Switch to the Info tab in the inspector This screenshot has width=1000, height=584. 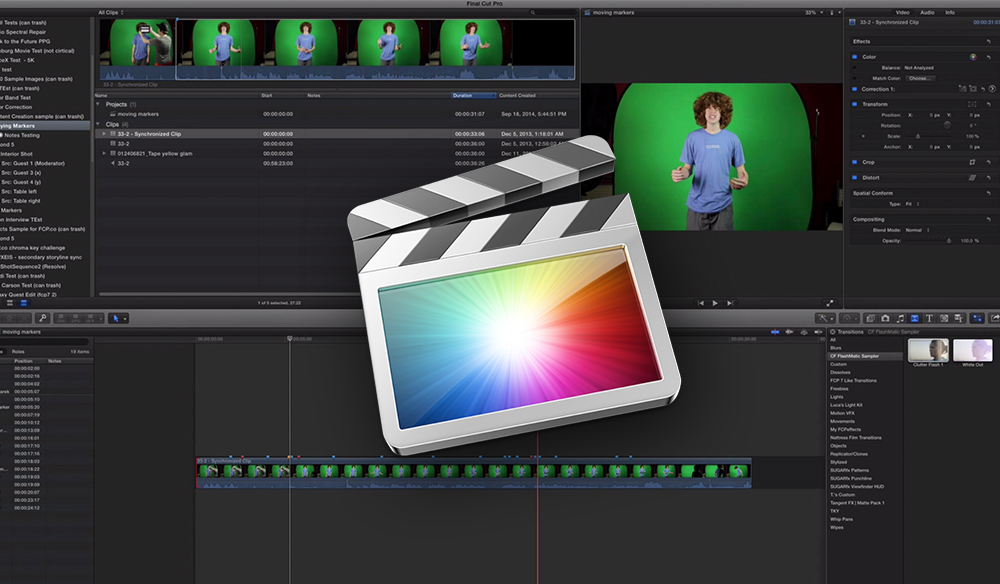[951, 12]
